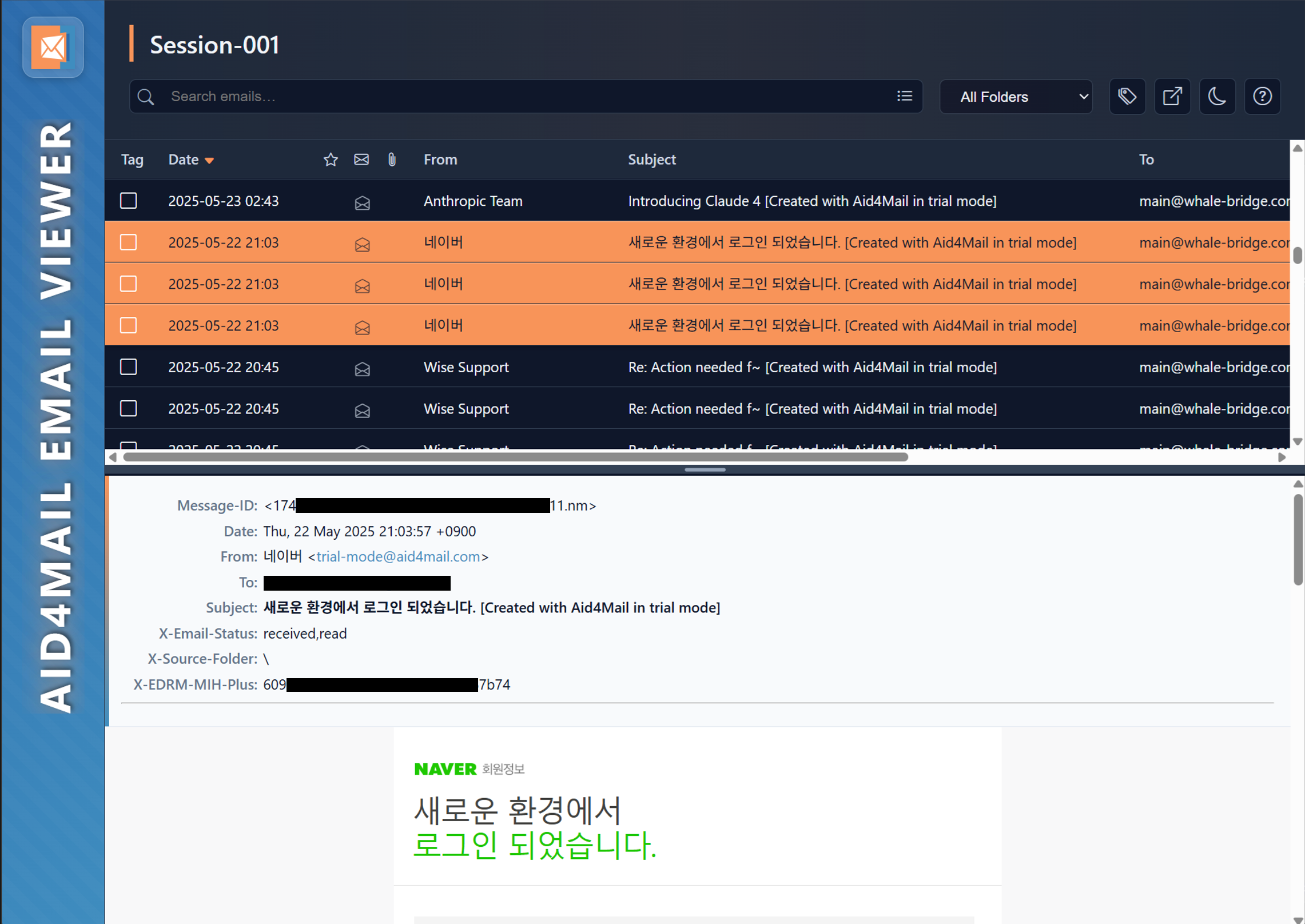The width and height of the screenshot is (1305, 924).
Task: Sort by the Subject column header
Action: tap(651, 160)
